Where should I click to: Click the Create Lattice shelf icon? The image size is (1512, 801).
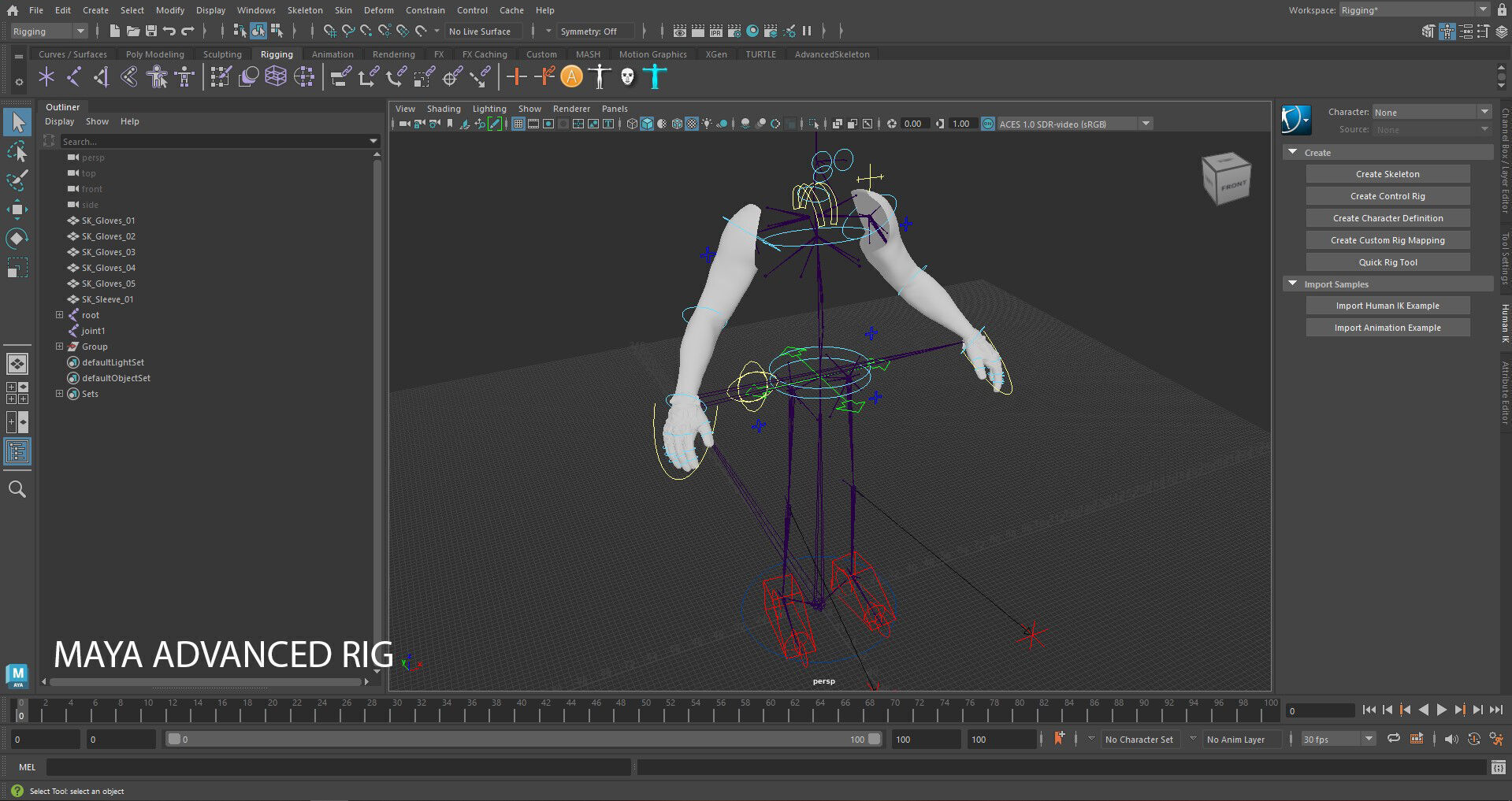tap(276, 76)
